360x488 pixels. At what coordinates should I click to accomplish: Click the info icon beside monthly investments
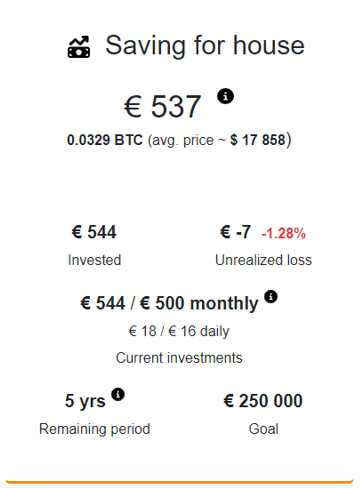(x=271, y=296)
